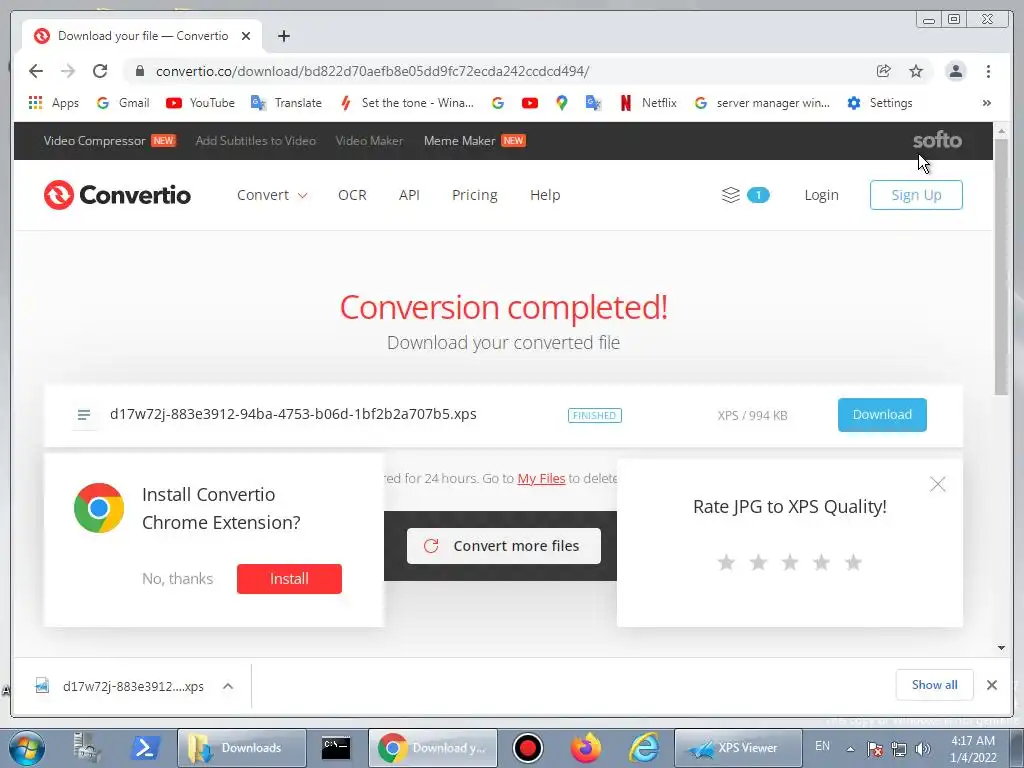1024x768 pixels.
Task: Reload the current page
Action: coord(100,71)
